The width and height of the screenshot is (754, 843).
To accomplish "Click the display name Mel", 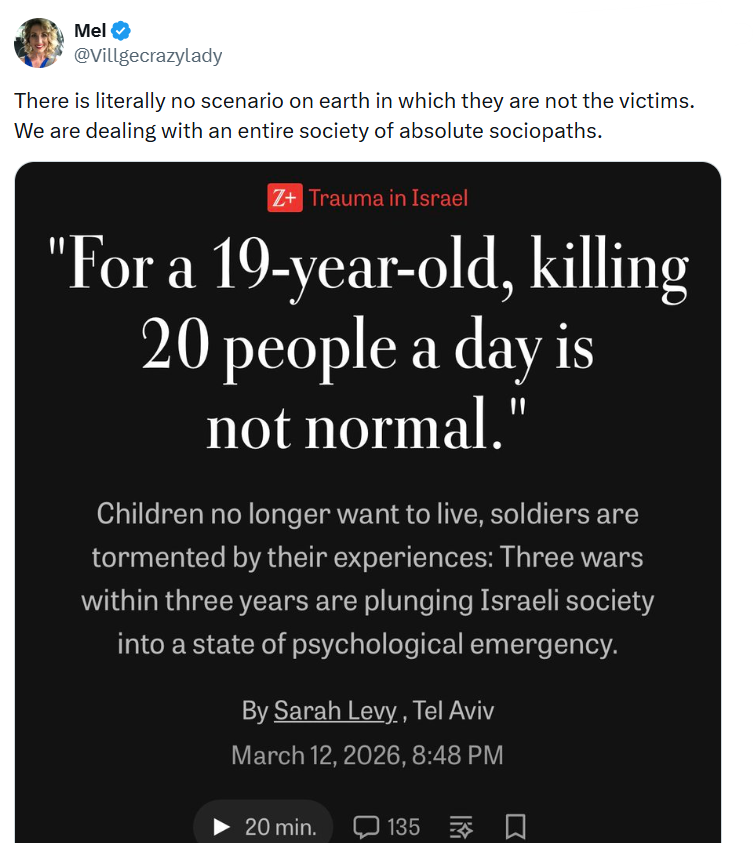I will coord(90,31).
